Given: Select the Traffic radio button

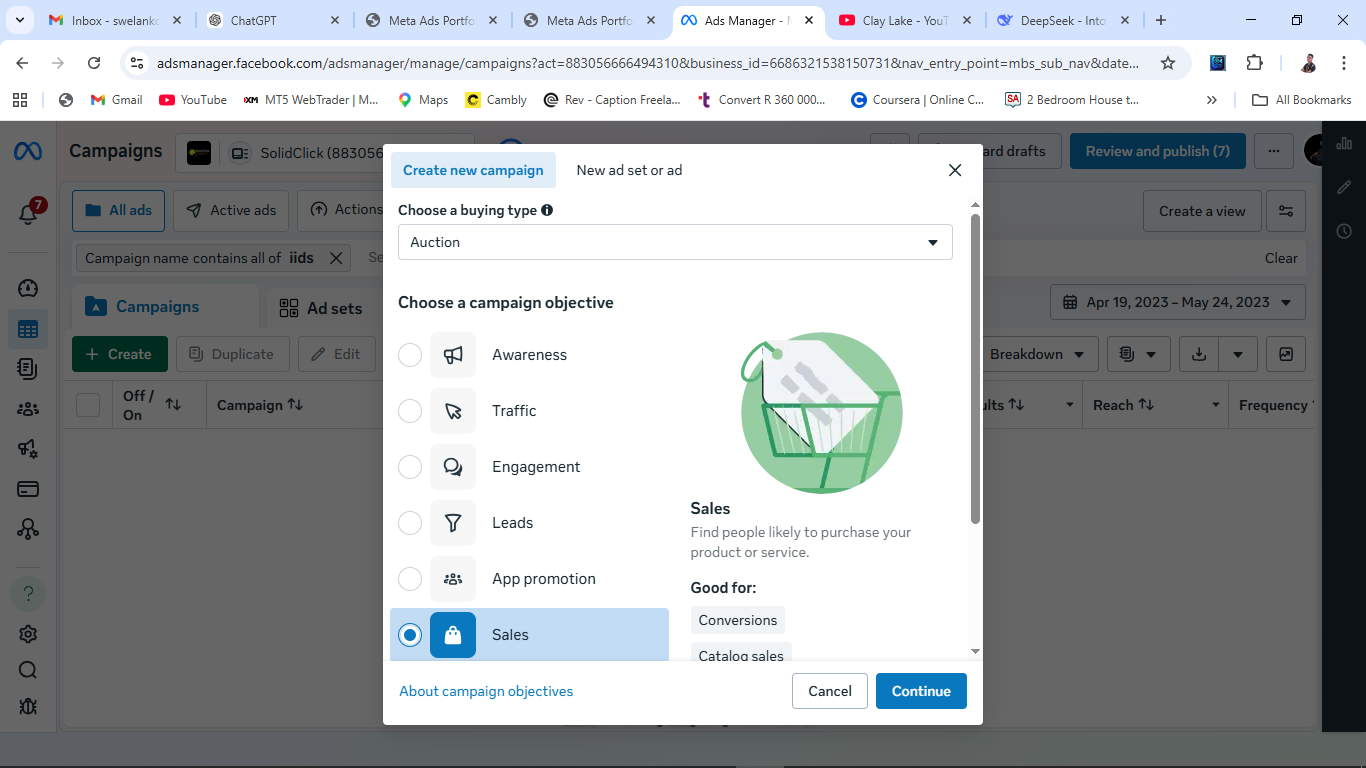Looking at the screenshot, I should pos(410,411).
